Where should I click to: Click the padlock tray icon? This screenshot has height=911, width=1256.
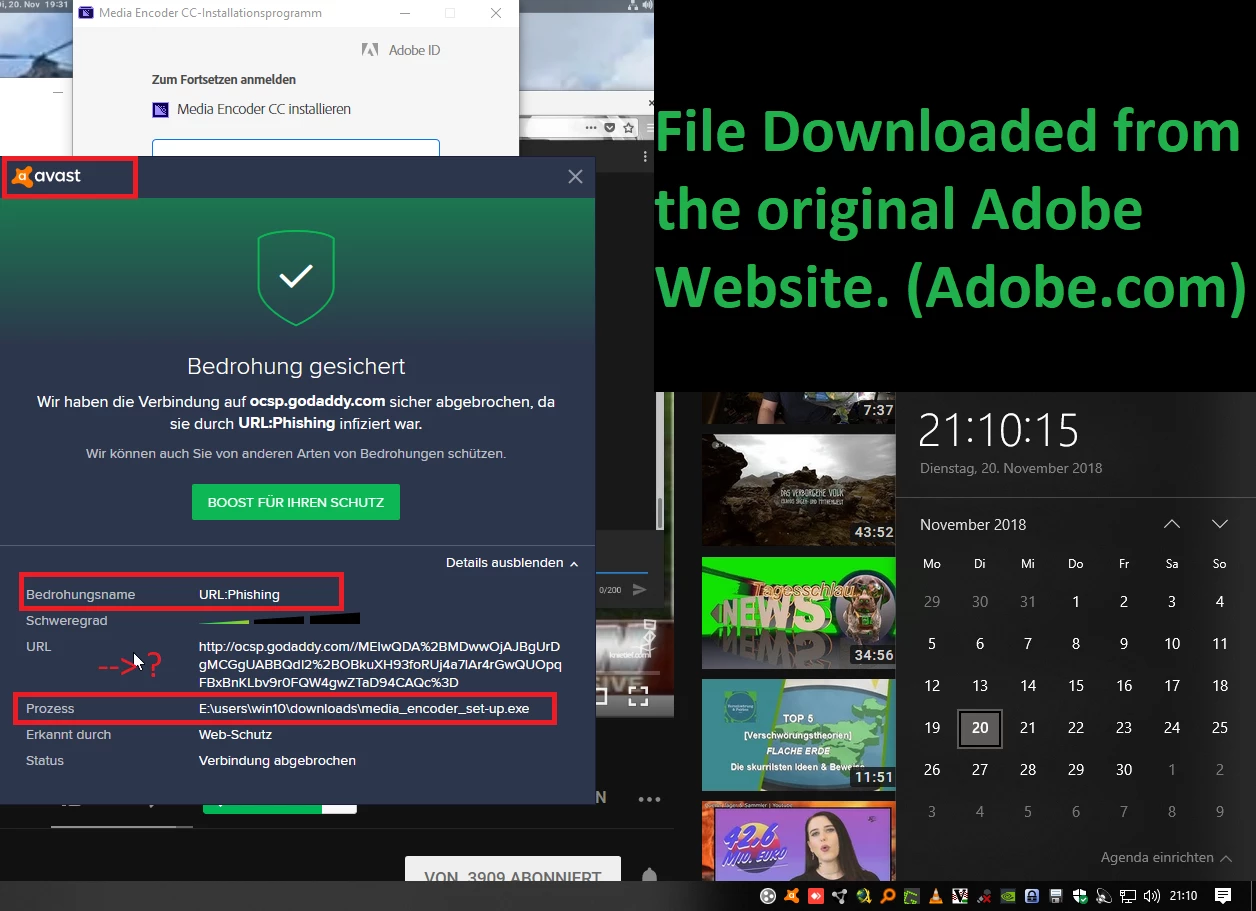tap(1031, 896)
